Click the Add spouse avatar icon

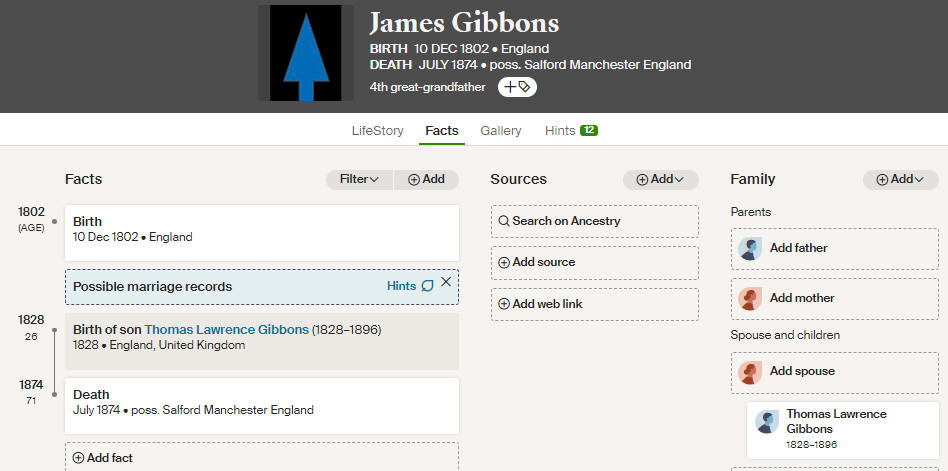750,372
